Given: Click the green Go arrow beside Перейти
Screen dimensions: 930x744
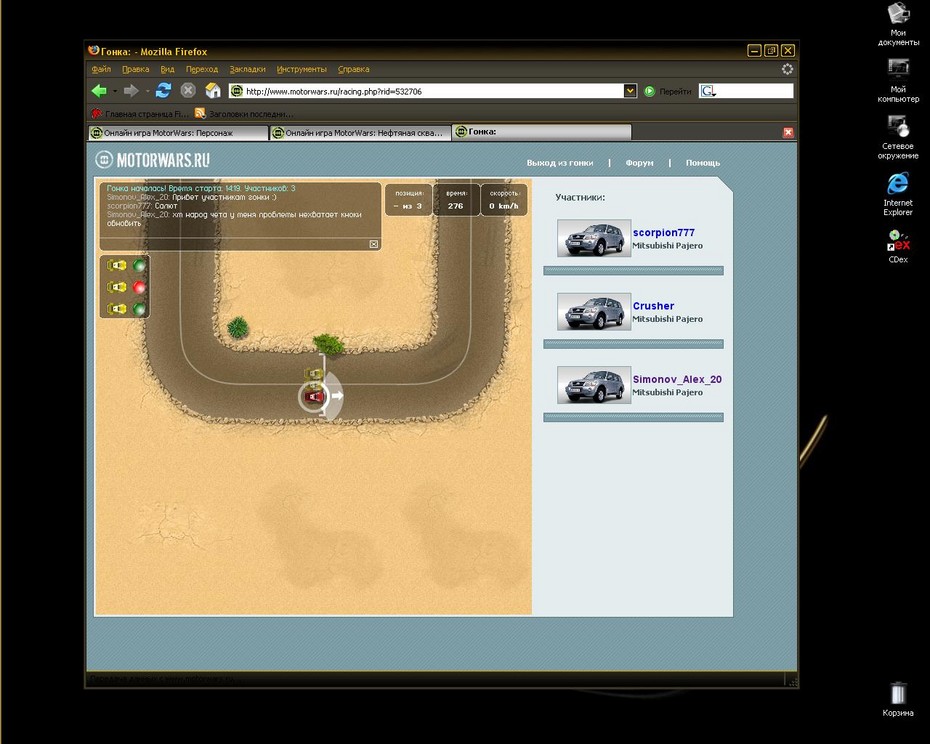Looking at the screenshot, I should (x=649, y=91).
